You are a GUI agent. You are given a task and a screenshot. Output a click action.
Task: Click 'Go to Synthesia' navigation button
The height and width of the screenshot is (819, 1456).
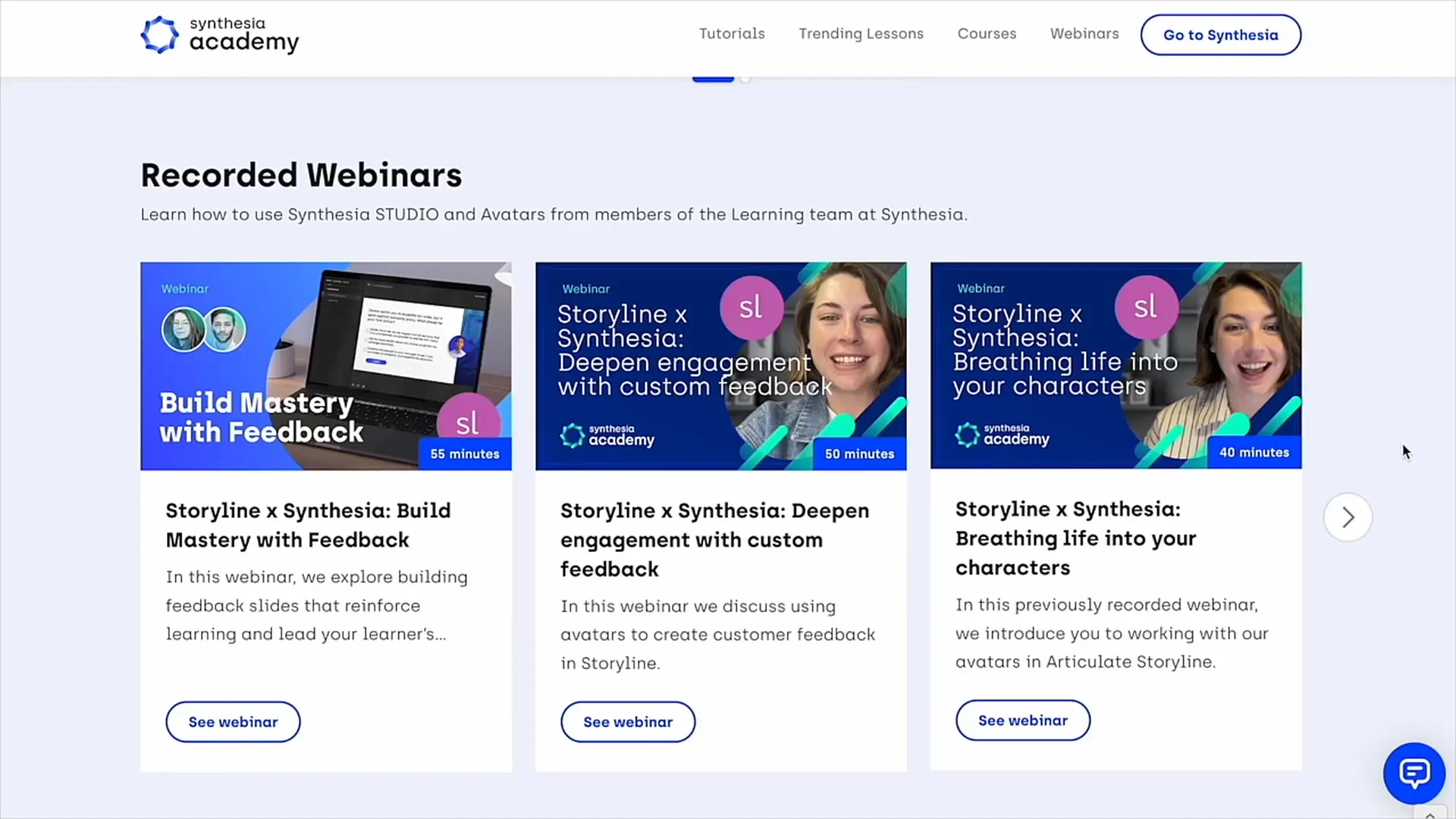1220,34
